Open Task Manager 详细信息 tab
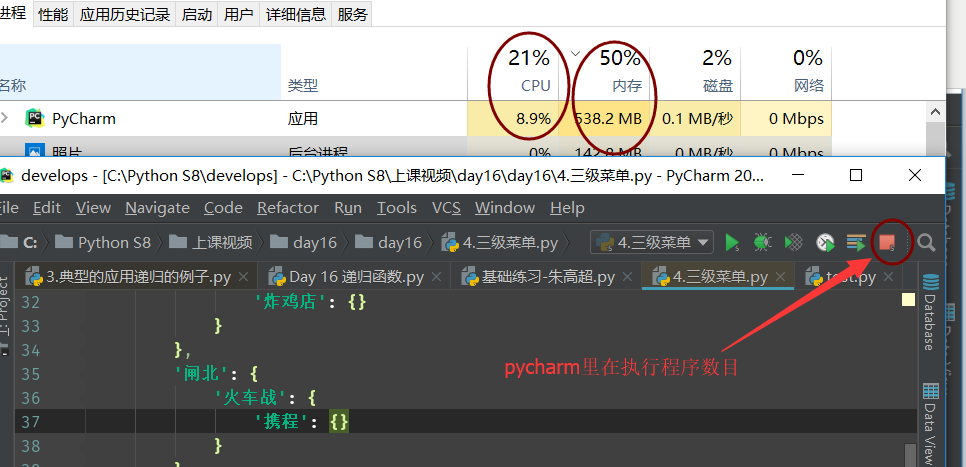Screen dimensions: 966x467 [x=296, y=15]
